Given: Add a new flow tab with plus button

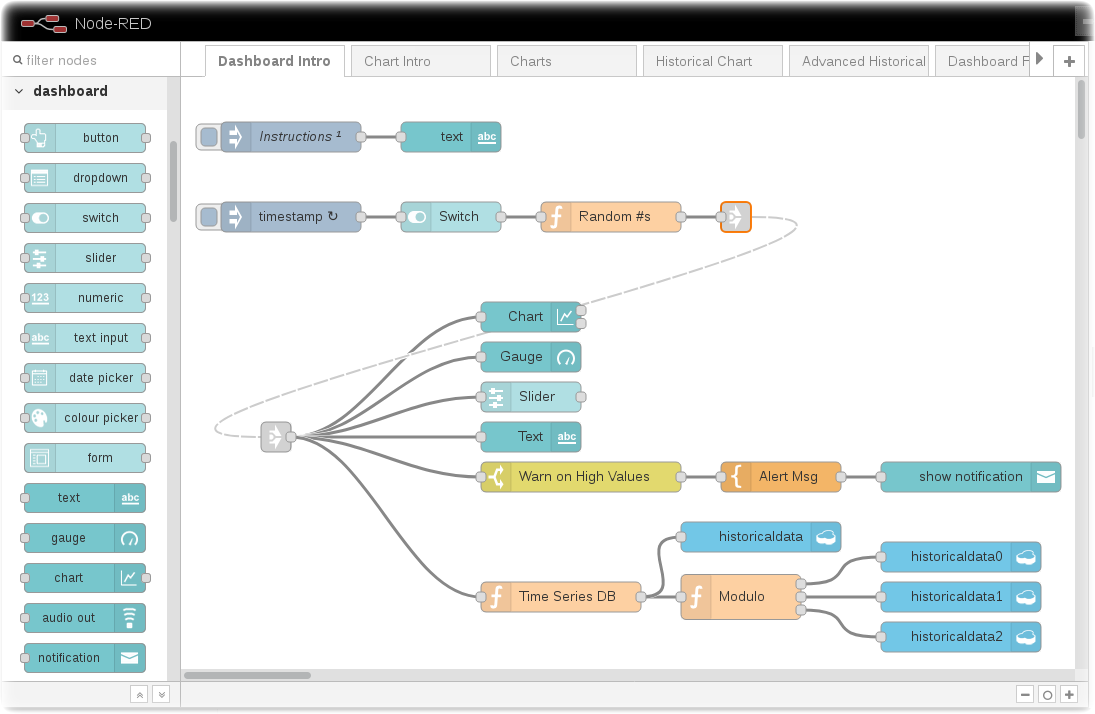Looking at the screenshot, I should 1069,61.
